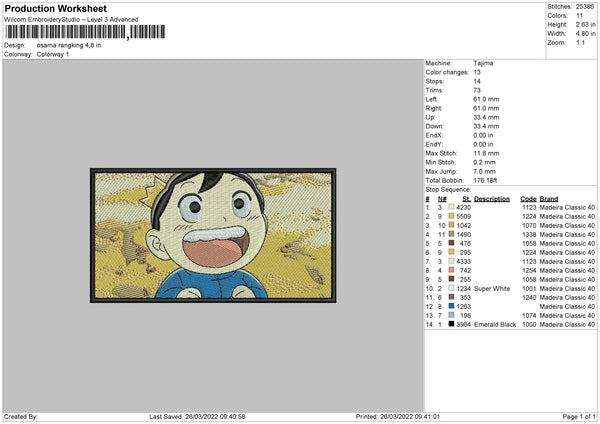Viewport: 600px width, 424px height.
Task: Select the color swatch for stitch count 4230
Action: (x=452, y=207)
